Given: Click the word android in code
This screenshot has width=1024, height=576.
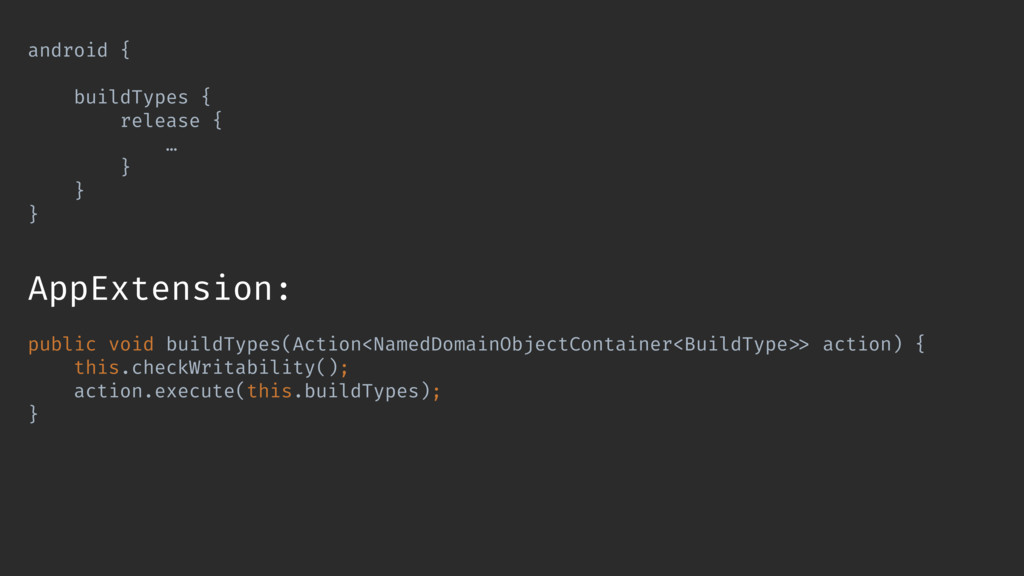Looking at the screenshot, I should pyautogui.click(x=67, y=50).
